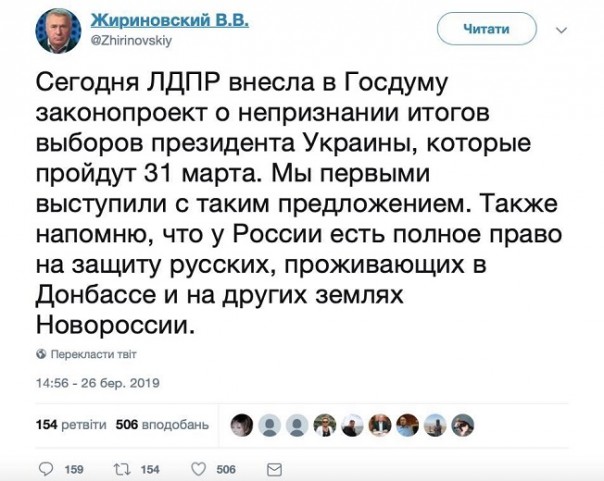Open the tweet options chevron dropdown
Screen dimensions: 604x481
click(560, 30)
